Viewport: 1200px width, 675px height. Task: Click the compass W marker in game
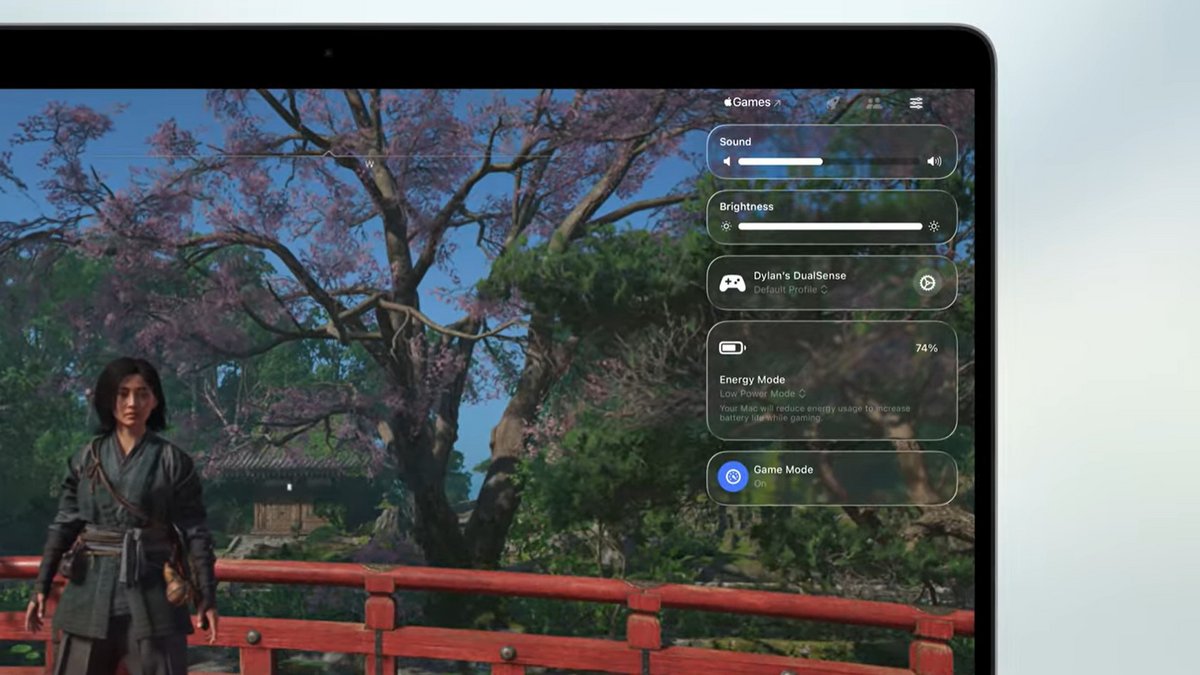click(369, 164)
